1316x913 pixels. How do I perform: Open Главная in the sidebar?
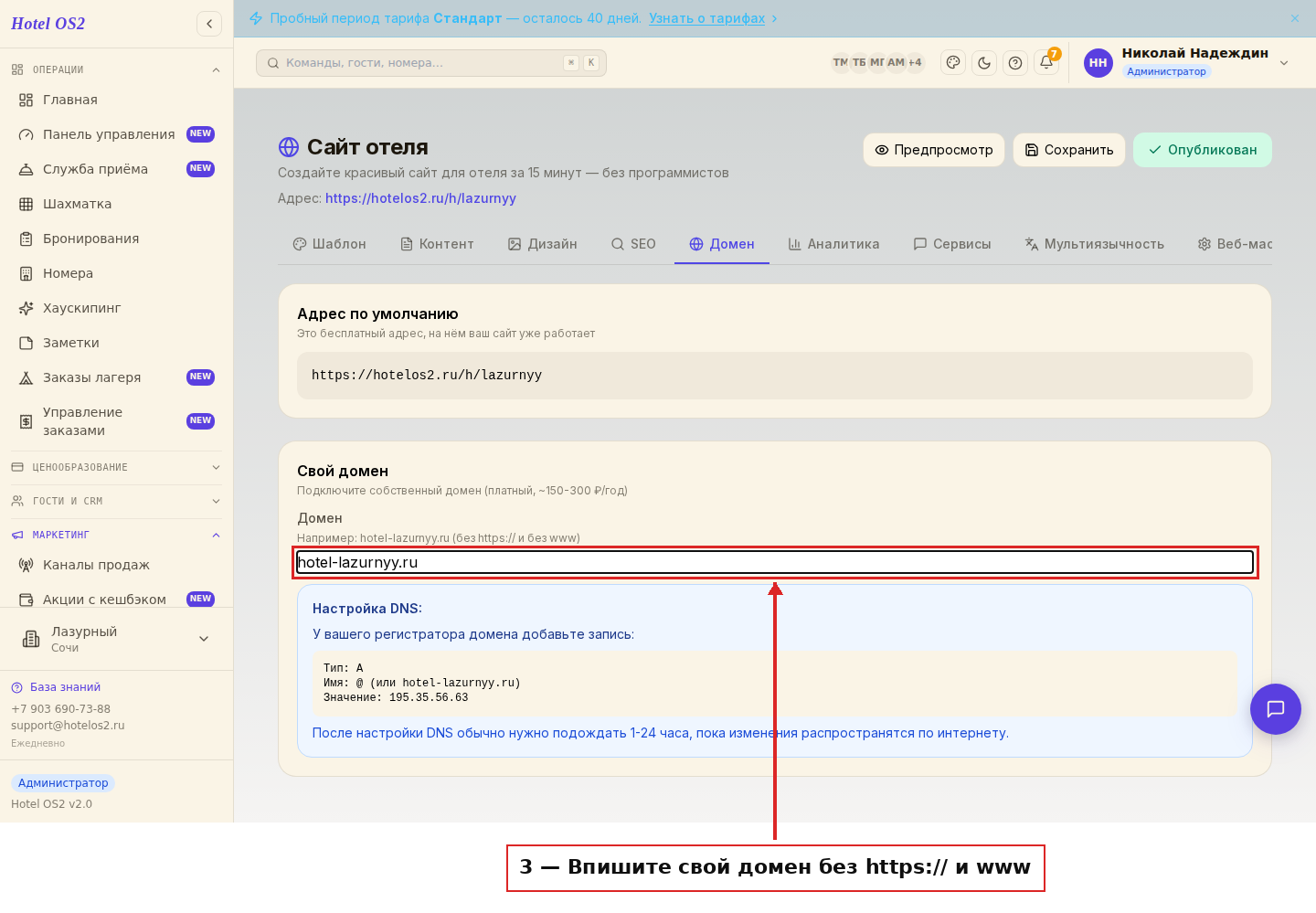(x=116, y=100)
